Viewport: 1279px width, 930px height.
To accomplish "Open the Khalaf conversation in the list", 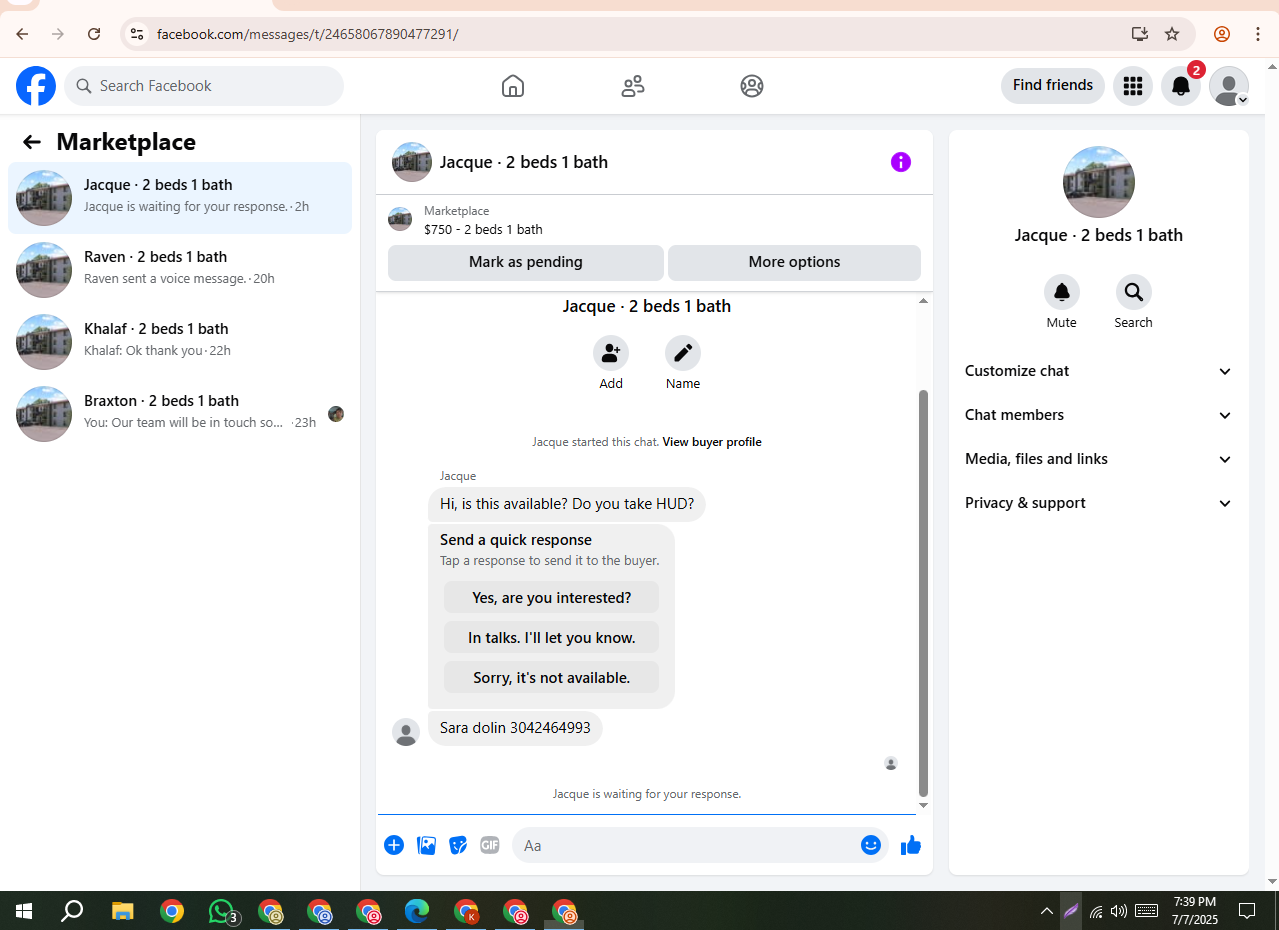I will (x=180, y=342).
